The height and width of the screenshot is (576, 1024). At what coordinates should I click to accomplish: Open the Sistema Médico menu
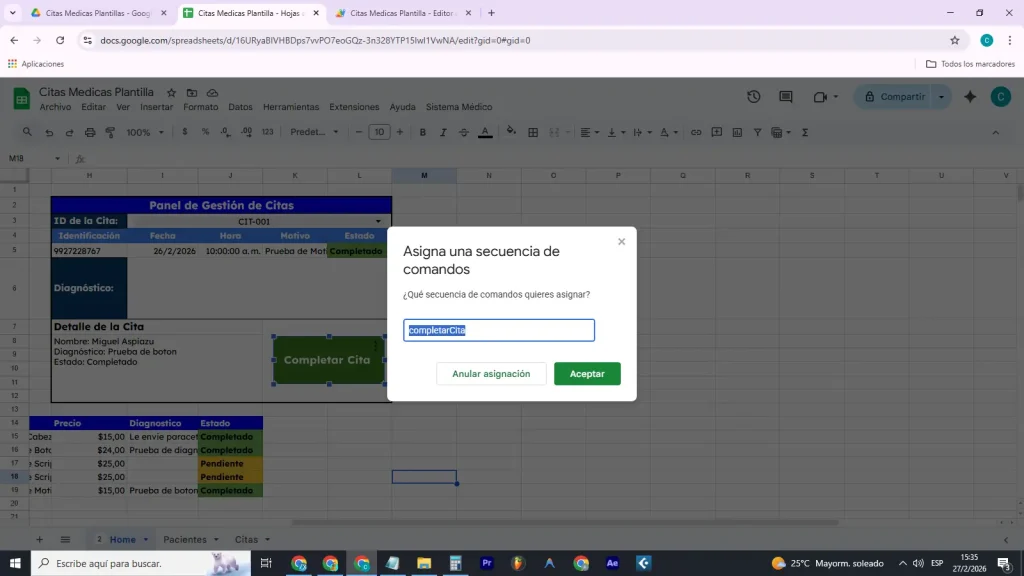tap(459, 107)
